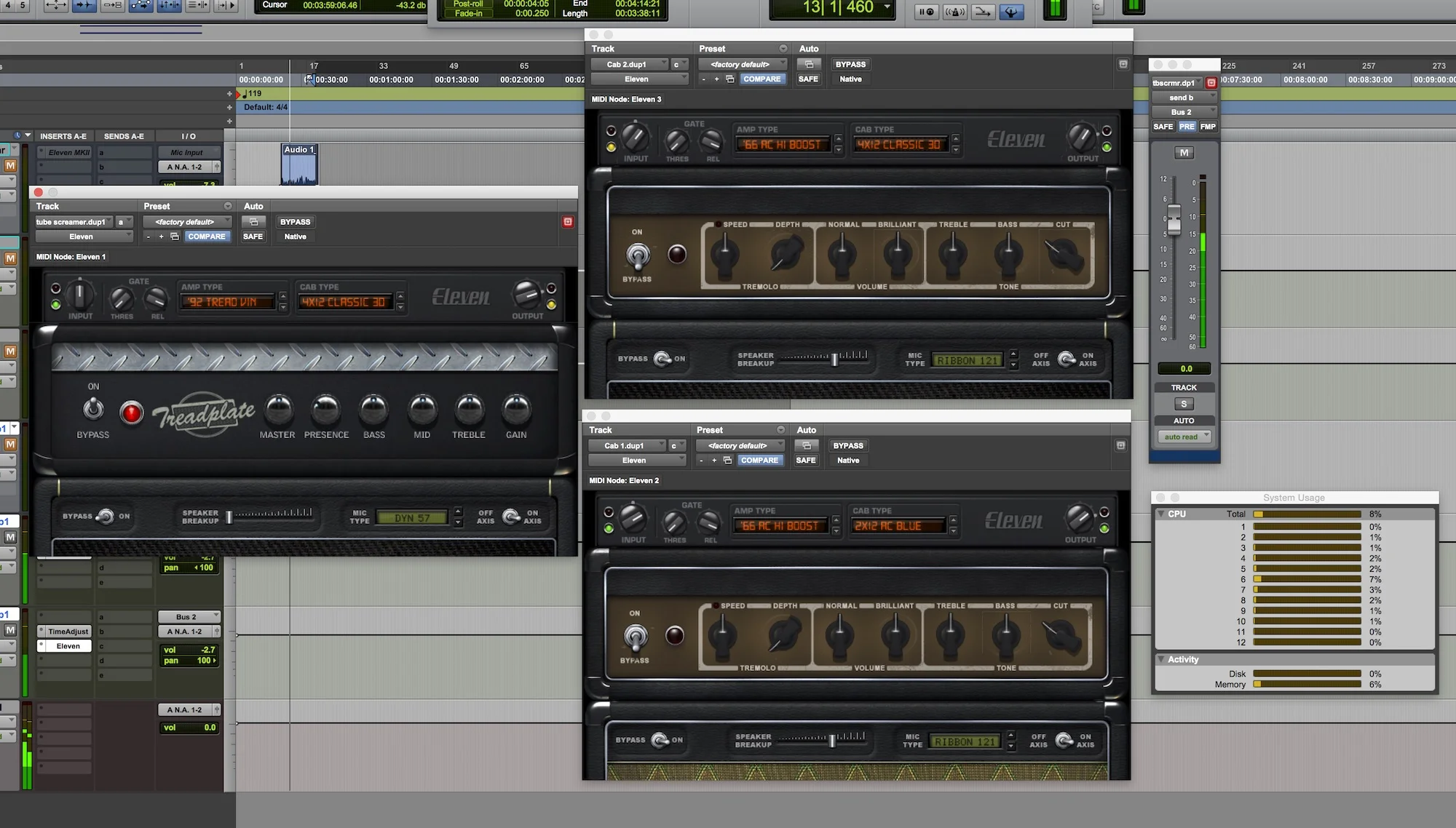Select the Audio 1 clip on the timeline
1456x828 pixels.
click(x=299, y=167)
